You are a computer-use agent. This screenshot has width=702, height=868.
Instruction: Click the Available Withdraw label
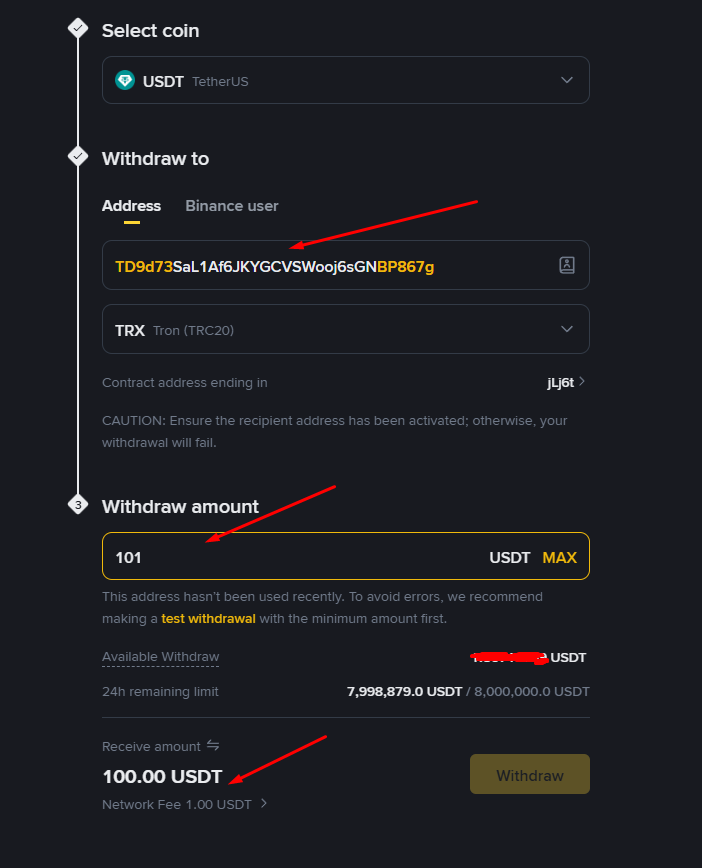tap(160, 657)
